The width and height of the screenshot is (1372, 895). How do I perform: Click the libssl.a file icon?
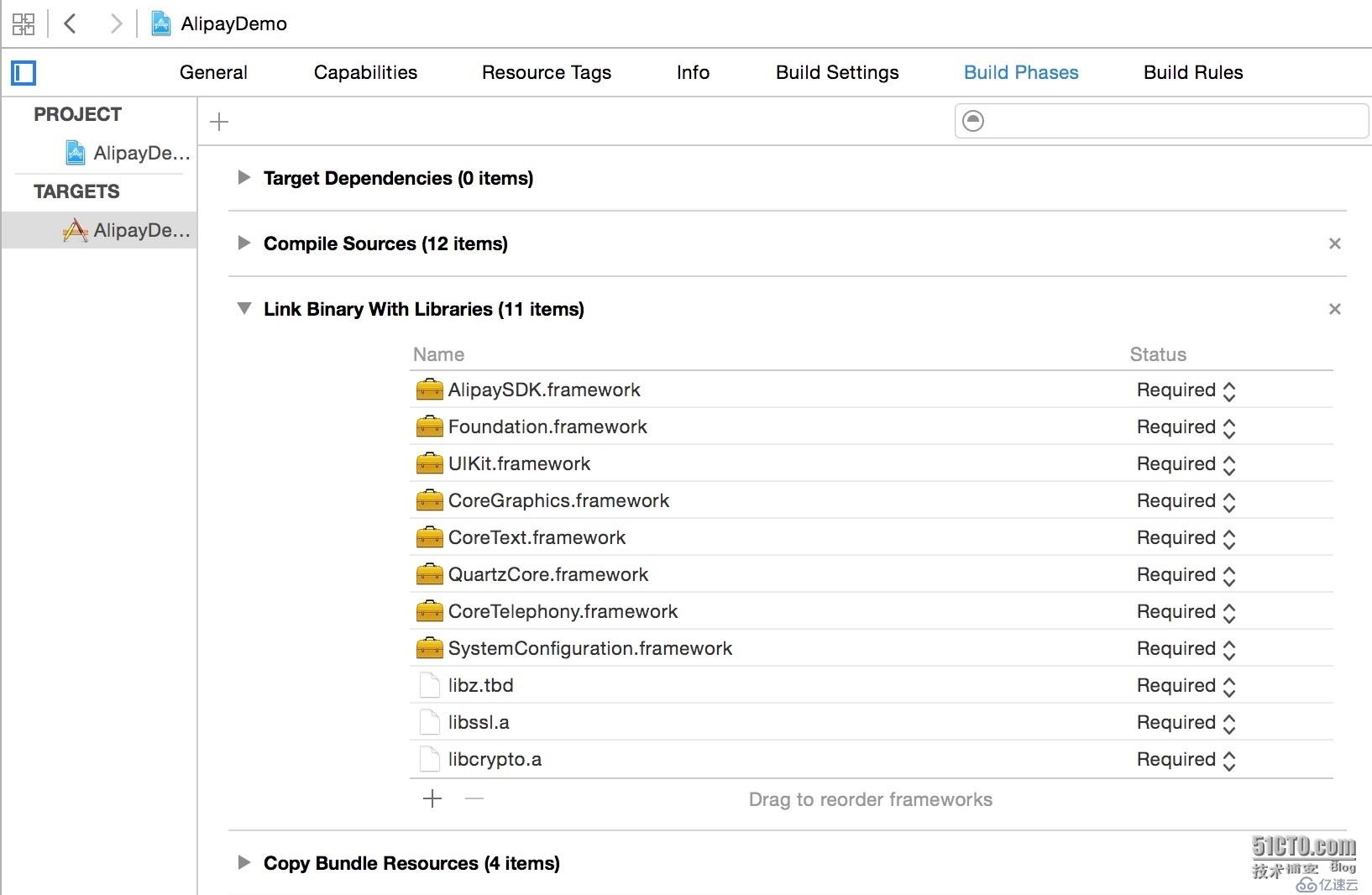click(x=429, y=722)
